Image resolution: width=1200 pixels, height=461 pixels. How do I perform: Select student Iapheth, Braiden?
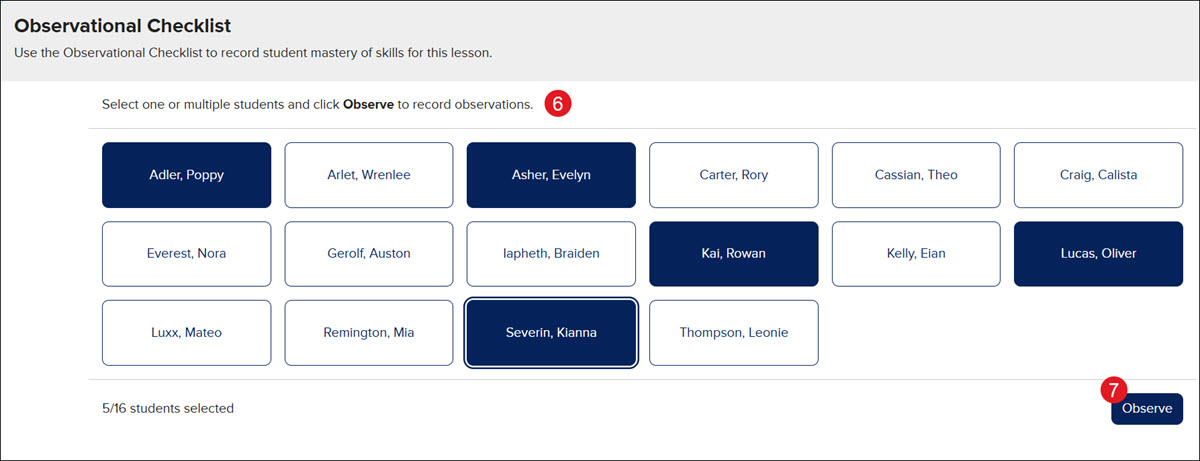point(551,254)
